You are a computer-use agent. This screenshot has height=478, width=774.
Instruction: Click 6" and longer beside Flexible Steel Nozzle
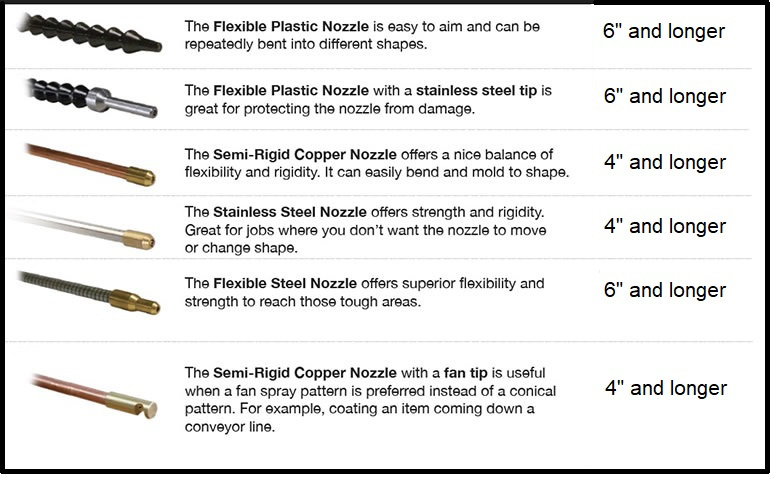pos(664,290)
